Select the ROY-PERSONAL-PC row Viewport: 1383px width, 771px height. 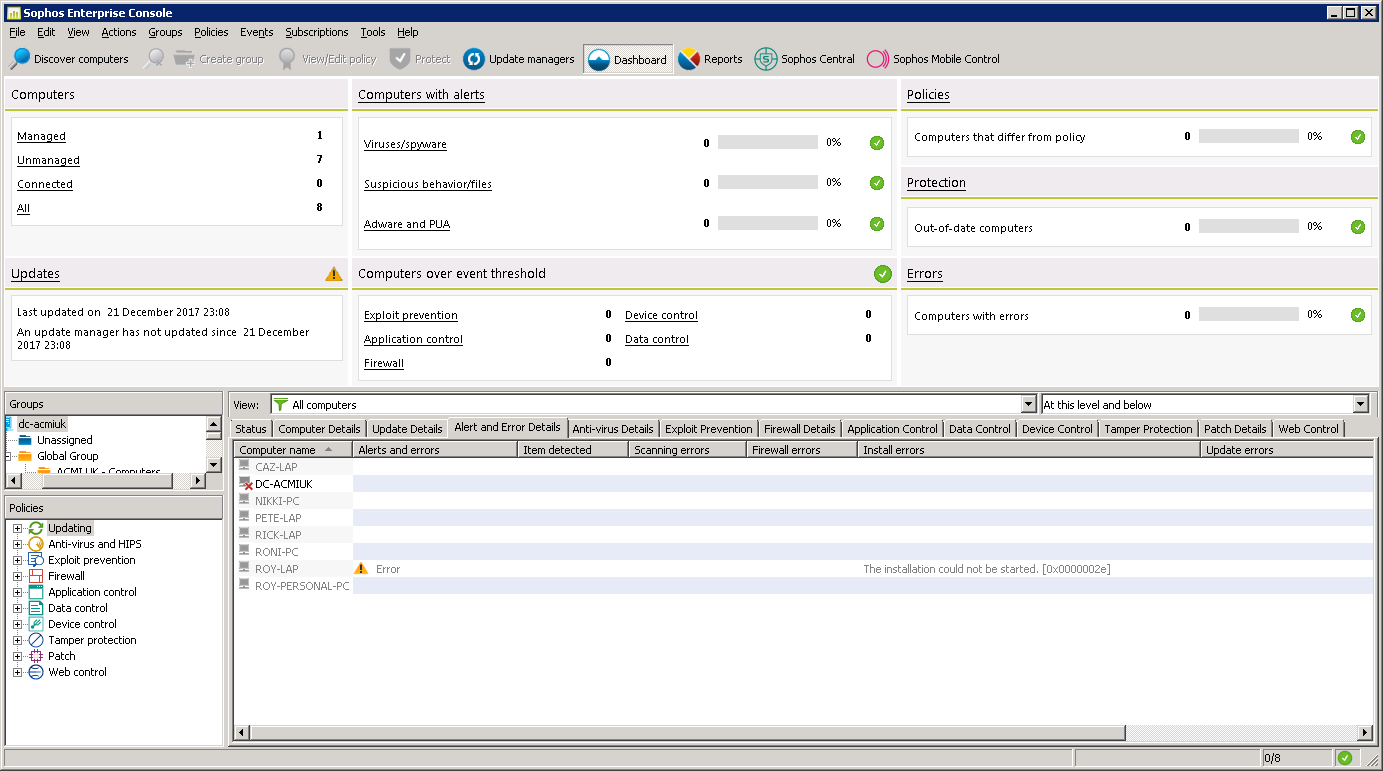pos(803,586)
